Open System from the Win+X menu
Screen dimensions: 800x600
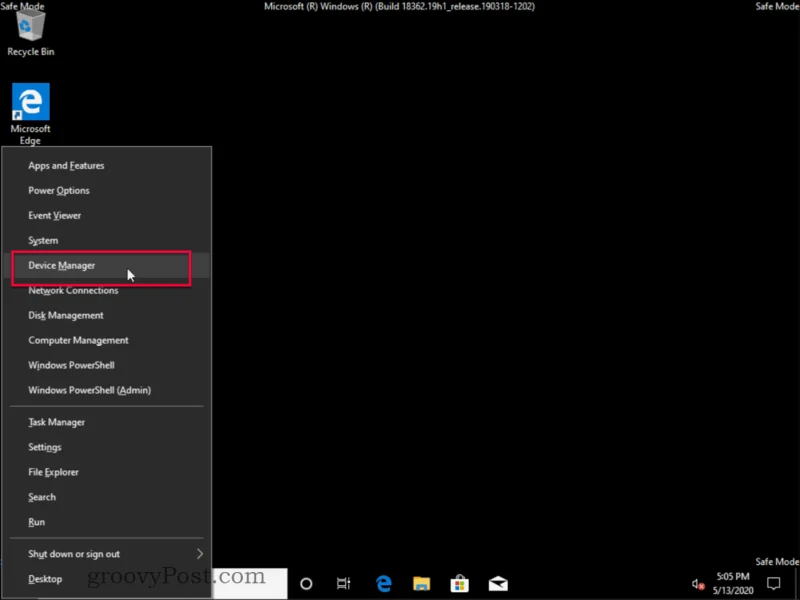click(107, 240)
